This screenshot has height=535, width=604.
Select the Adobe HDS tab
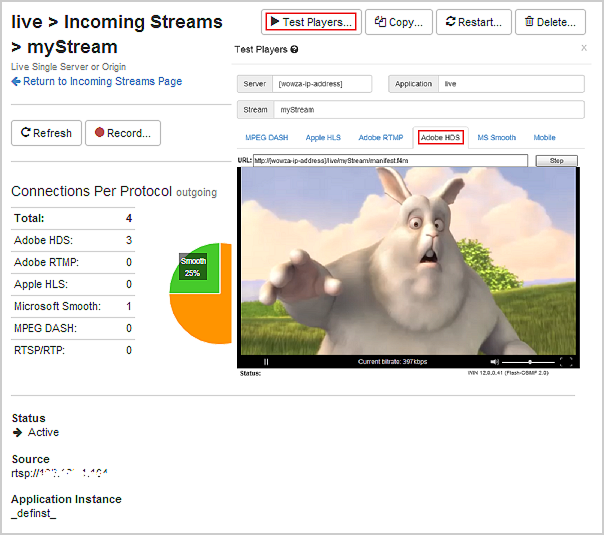[x=440, y=138]
